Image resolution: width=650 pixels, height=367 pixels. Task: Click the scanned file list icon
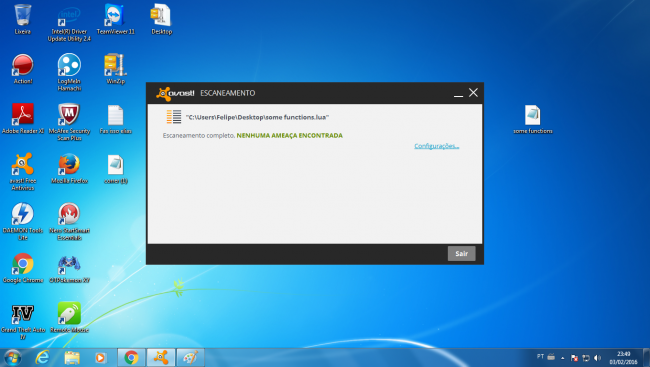(174, 117)
